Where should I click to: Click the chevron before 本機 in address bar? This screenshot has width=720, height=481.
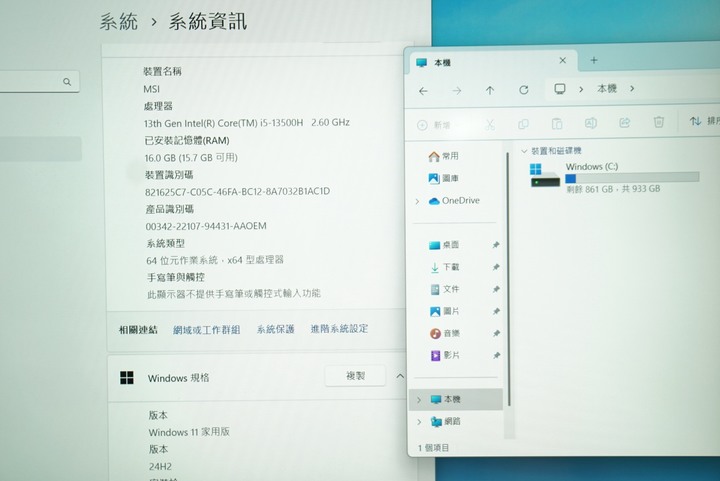click(x=581, y=89)
